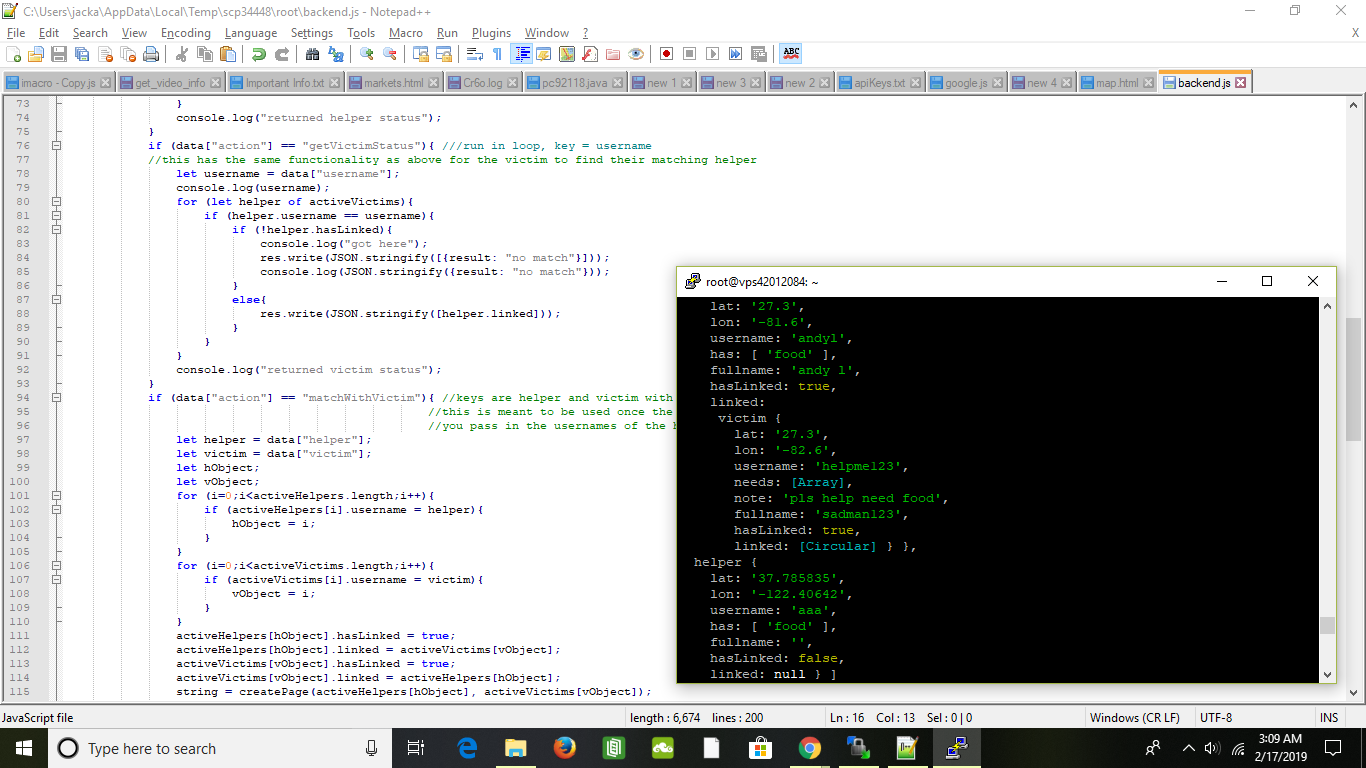Switch to the apiKeys.txt tab
Viewport: 1366px width, 768px height.
(x=881, y=83)
